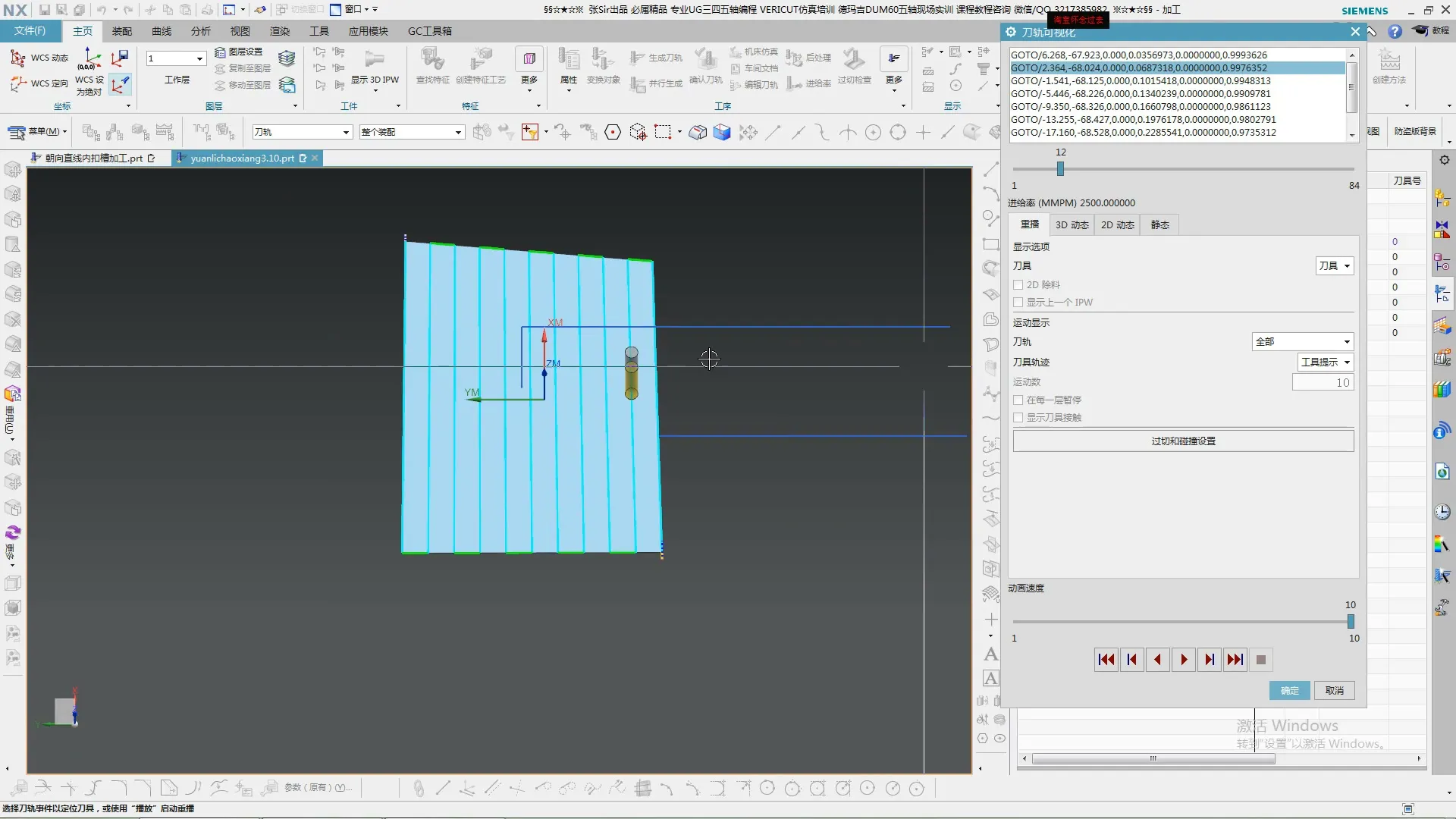Click the 图层设置 icon
Image resolution: width=1456 pixels, height=819 pixels.
221,52
